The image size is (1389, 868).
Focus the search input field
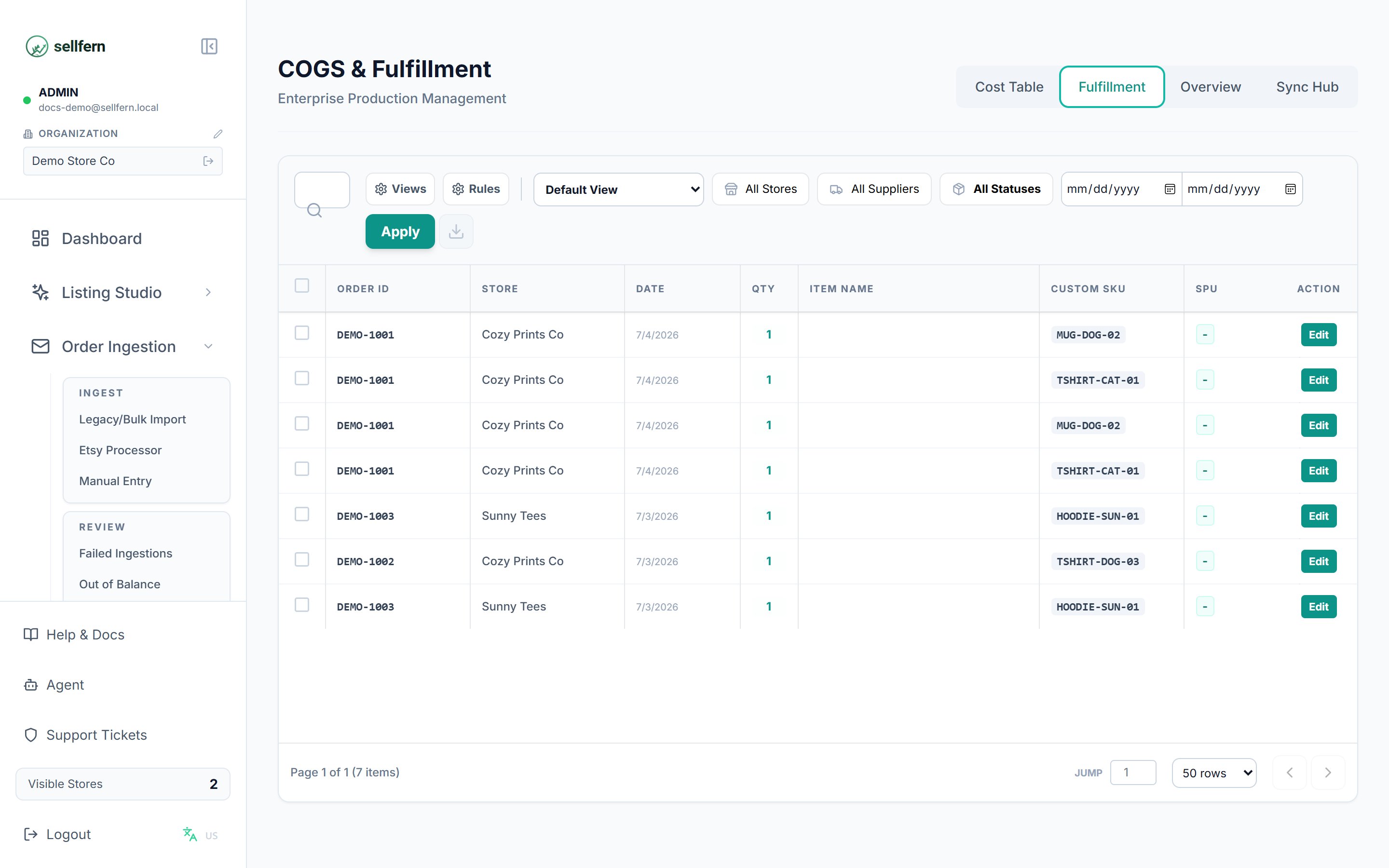[322, 190]
